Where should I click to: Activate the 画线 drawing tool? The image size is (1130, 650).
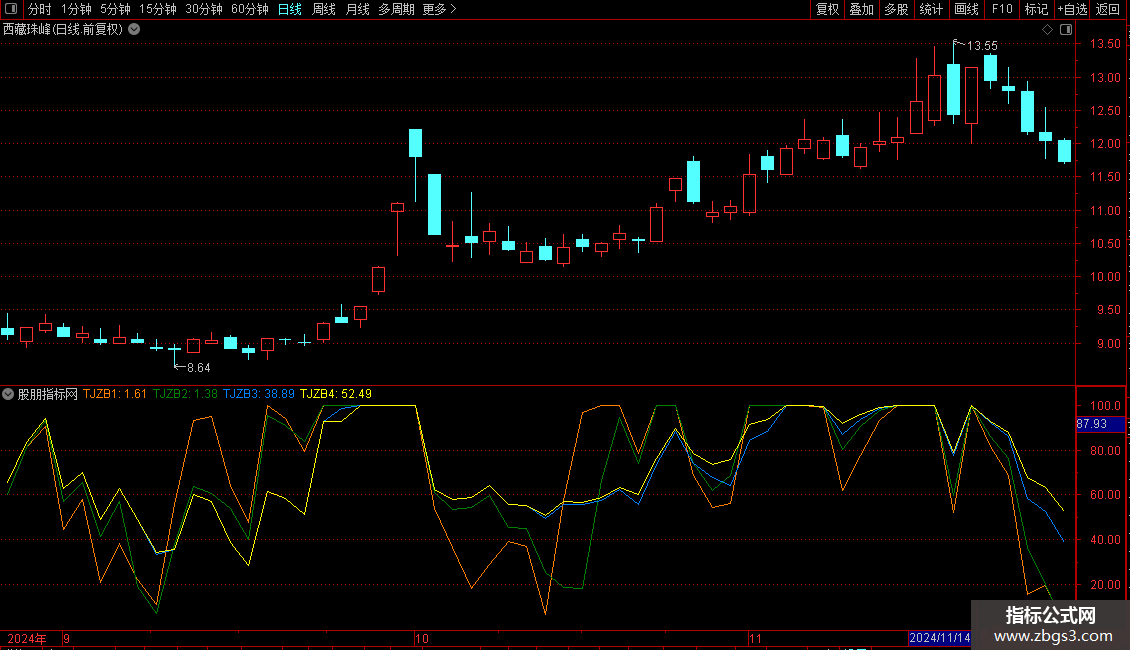966,9
